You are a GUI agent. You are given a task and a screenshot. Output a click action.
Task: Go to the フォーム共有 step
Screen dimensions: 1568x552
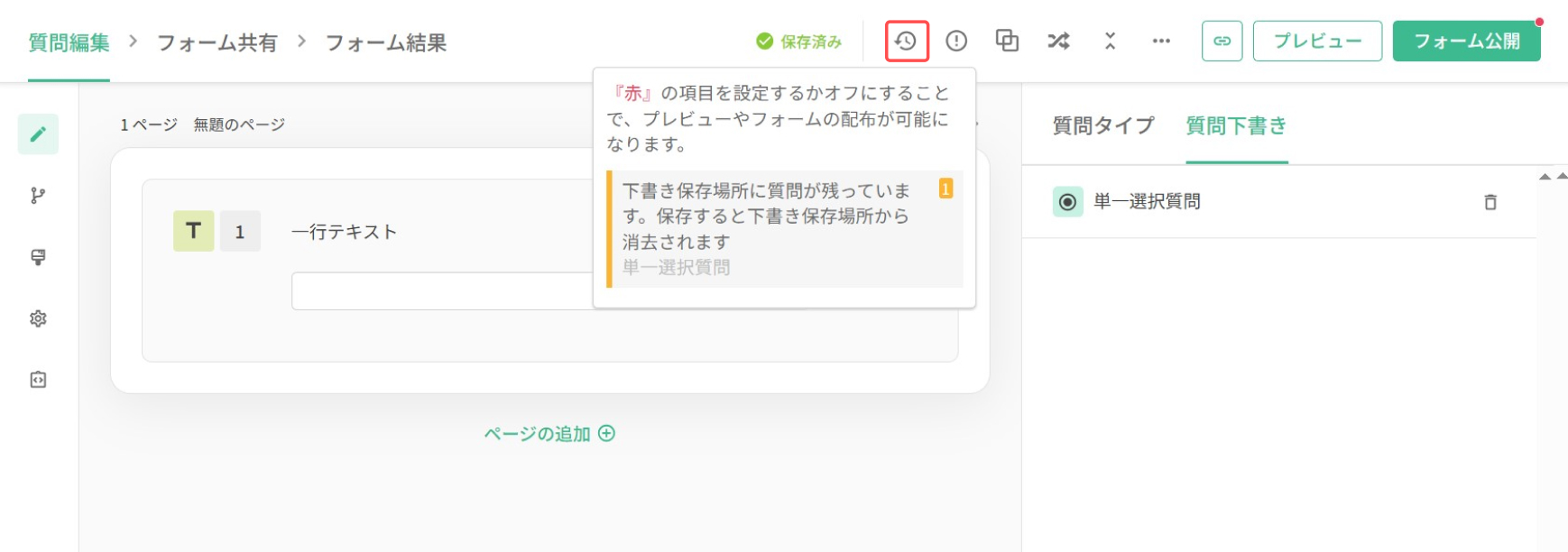pos(217,42)
